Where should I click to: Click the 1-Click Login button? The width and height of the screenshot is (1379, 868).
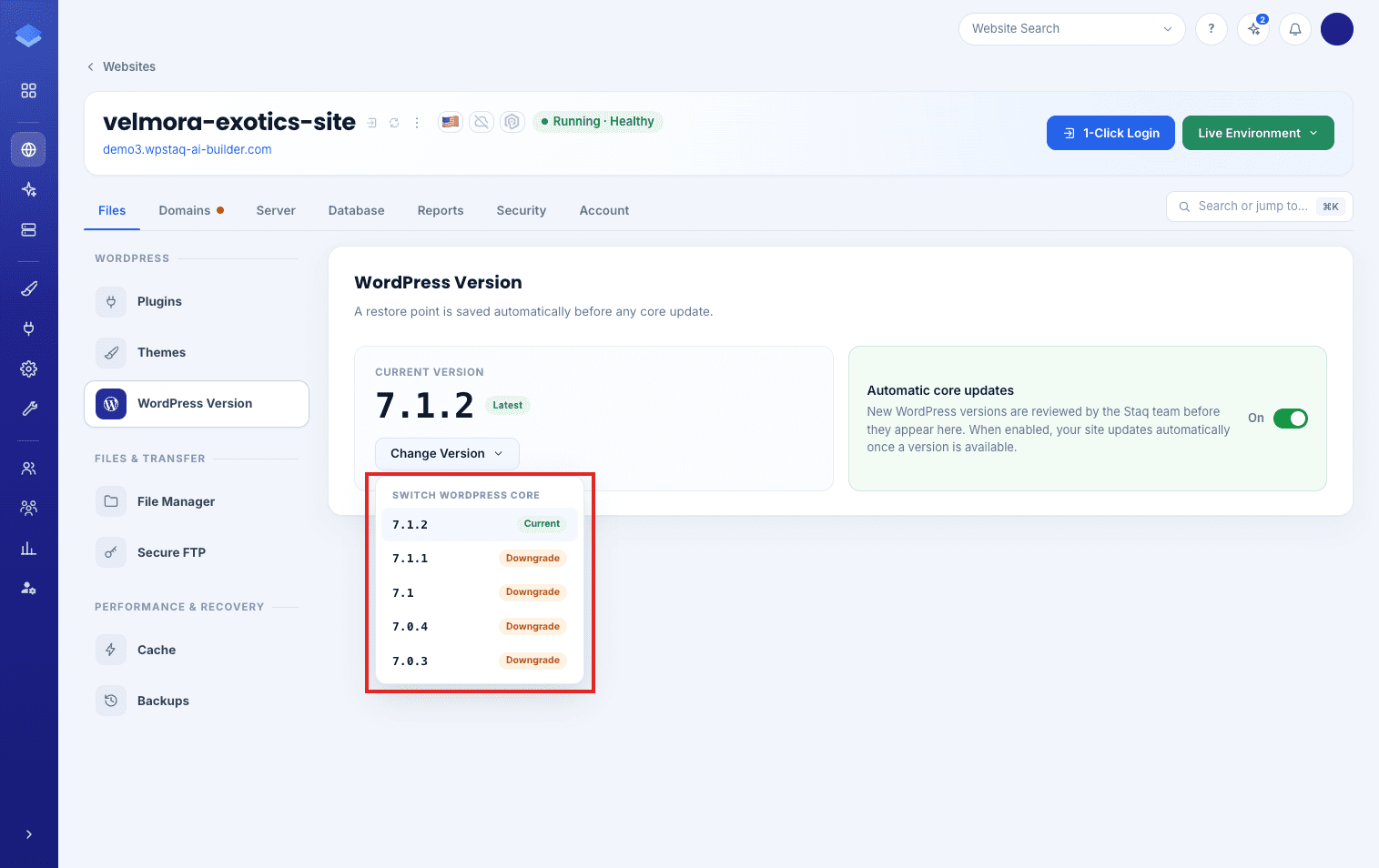1110,133
